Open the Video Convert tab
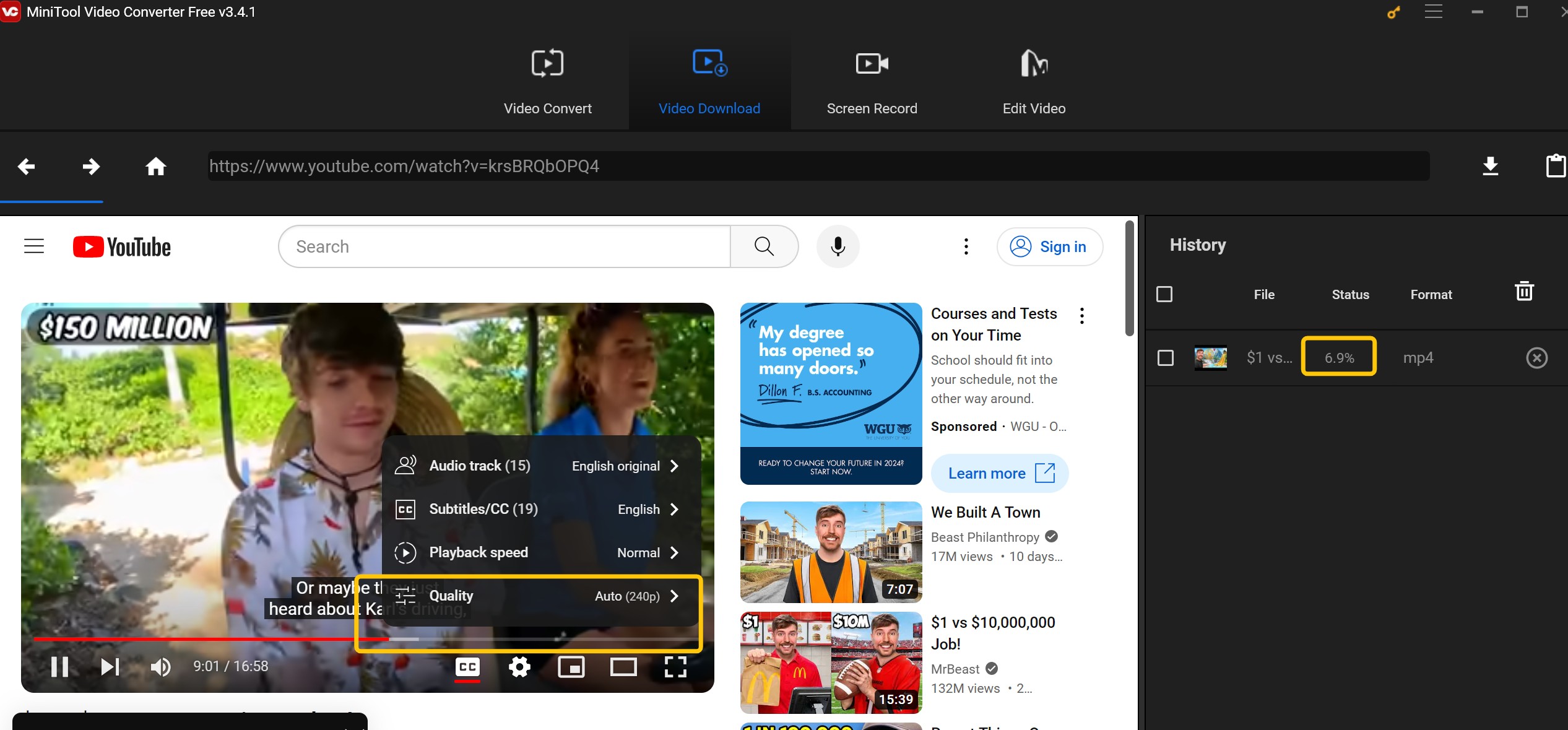 (x=547, y=81)
